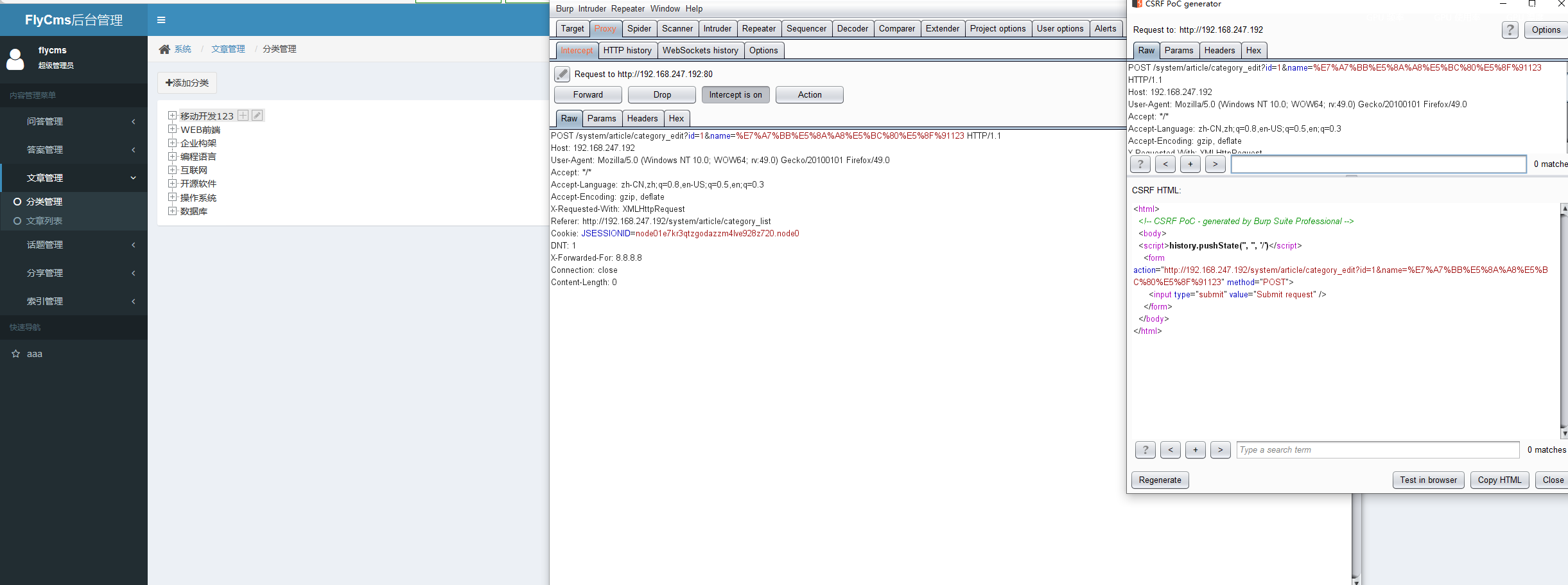Expand the 移动开发123 tree node
Viewport: 1568px width, 585px height.
point(172,116)
